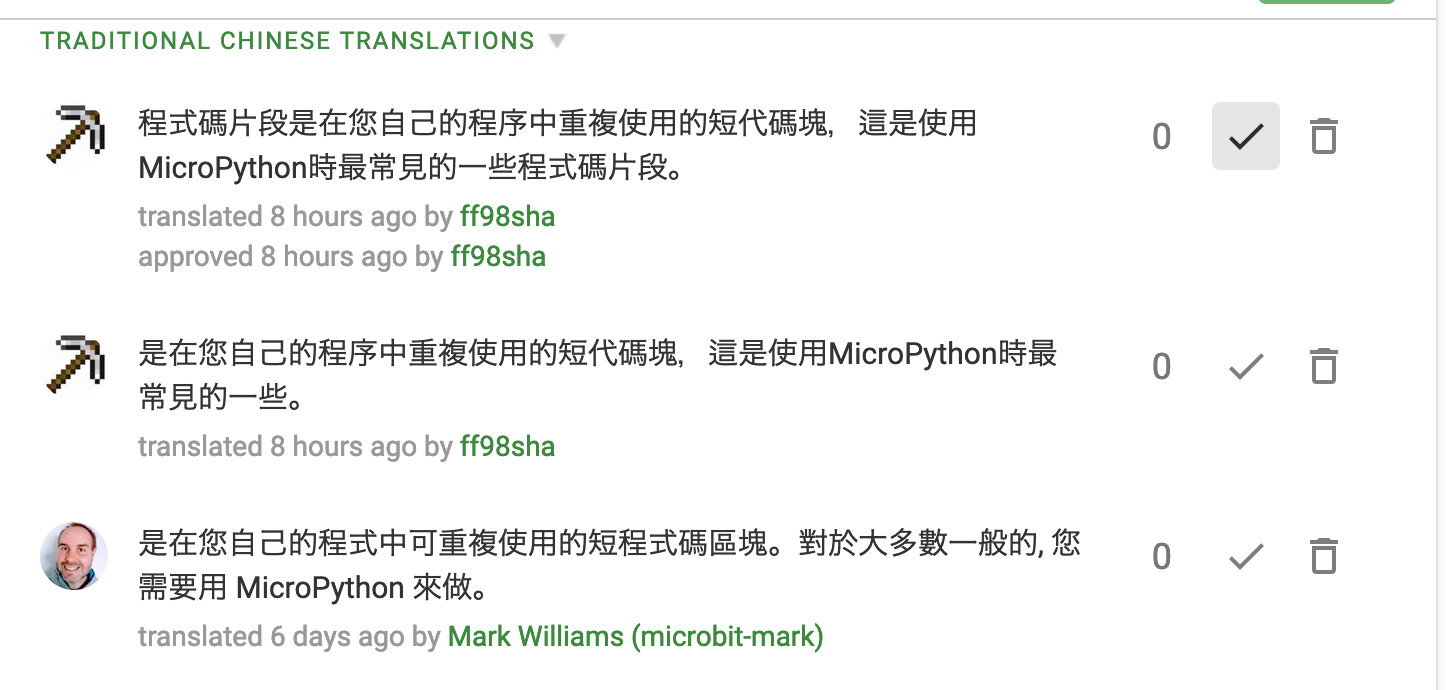Click the vote count on the first translation
The width and height of the screenshot is (1446, 690).
tap(1162, 136)
